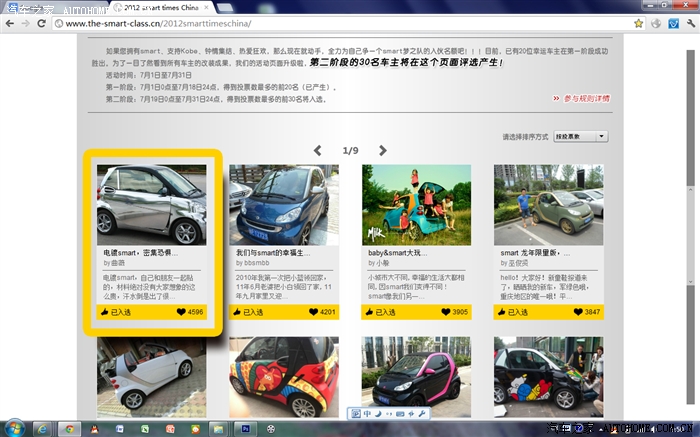Go to the previous page of entries

tap(318, 151)
